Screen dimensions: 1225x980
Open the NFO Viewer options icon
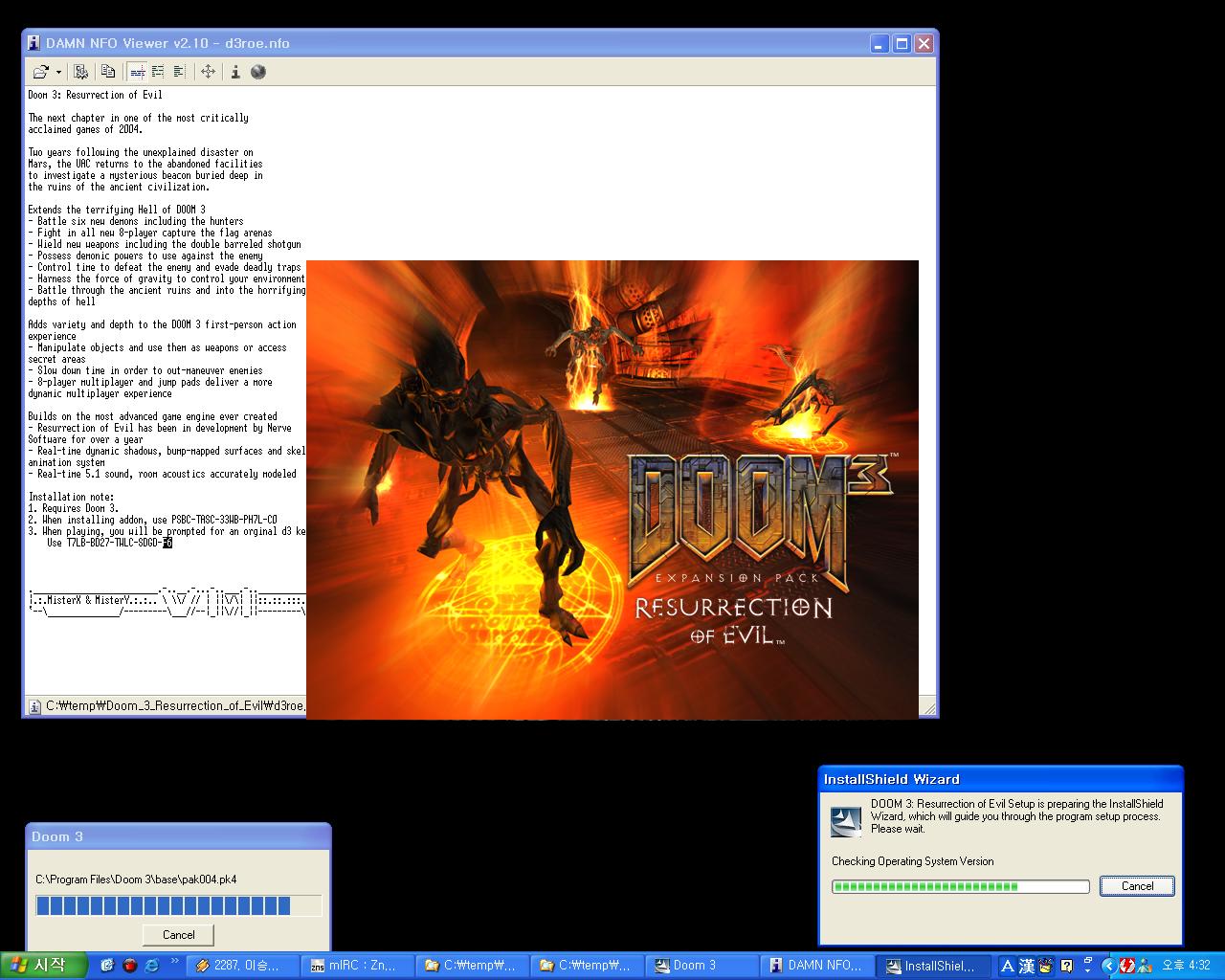81,72
